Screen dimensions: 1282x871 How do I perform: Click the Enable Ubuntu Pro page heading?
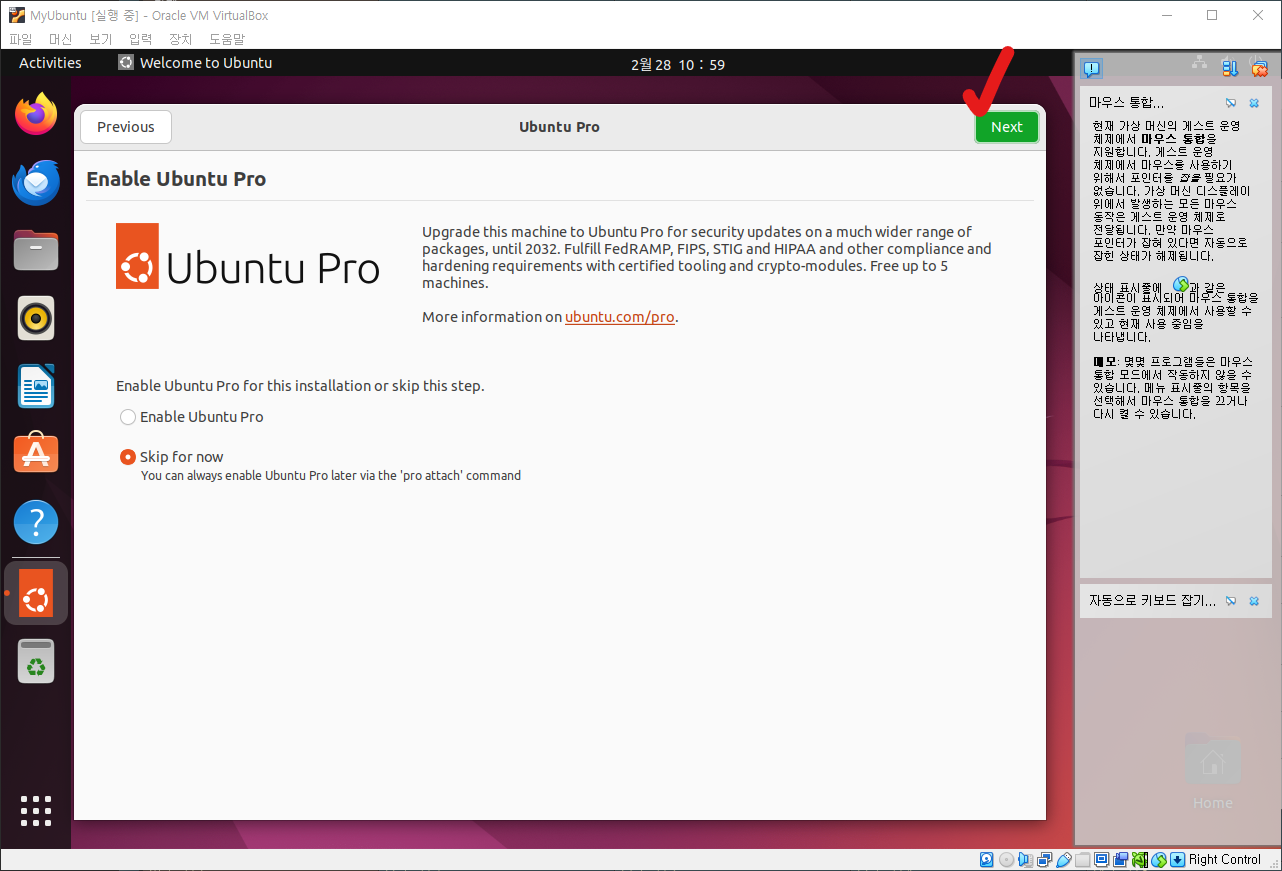pos(176,179)
